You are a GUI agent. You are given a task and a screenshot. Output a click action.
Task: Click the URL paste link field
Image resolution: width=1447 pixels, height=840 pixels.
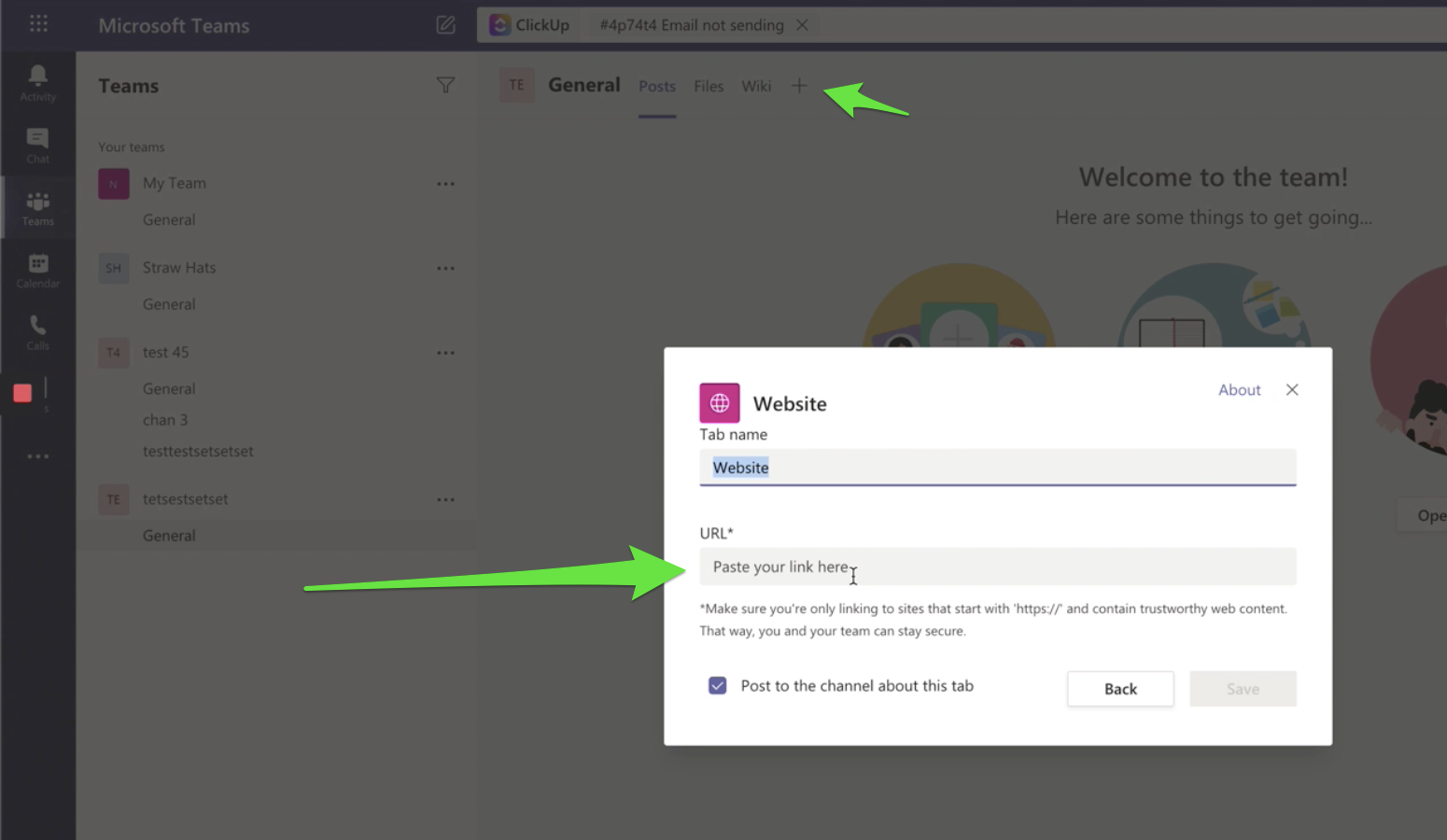[x=997, y=567]
